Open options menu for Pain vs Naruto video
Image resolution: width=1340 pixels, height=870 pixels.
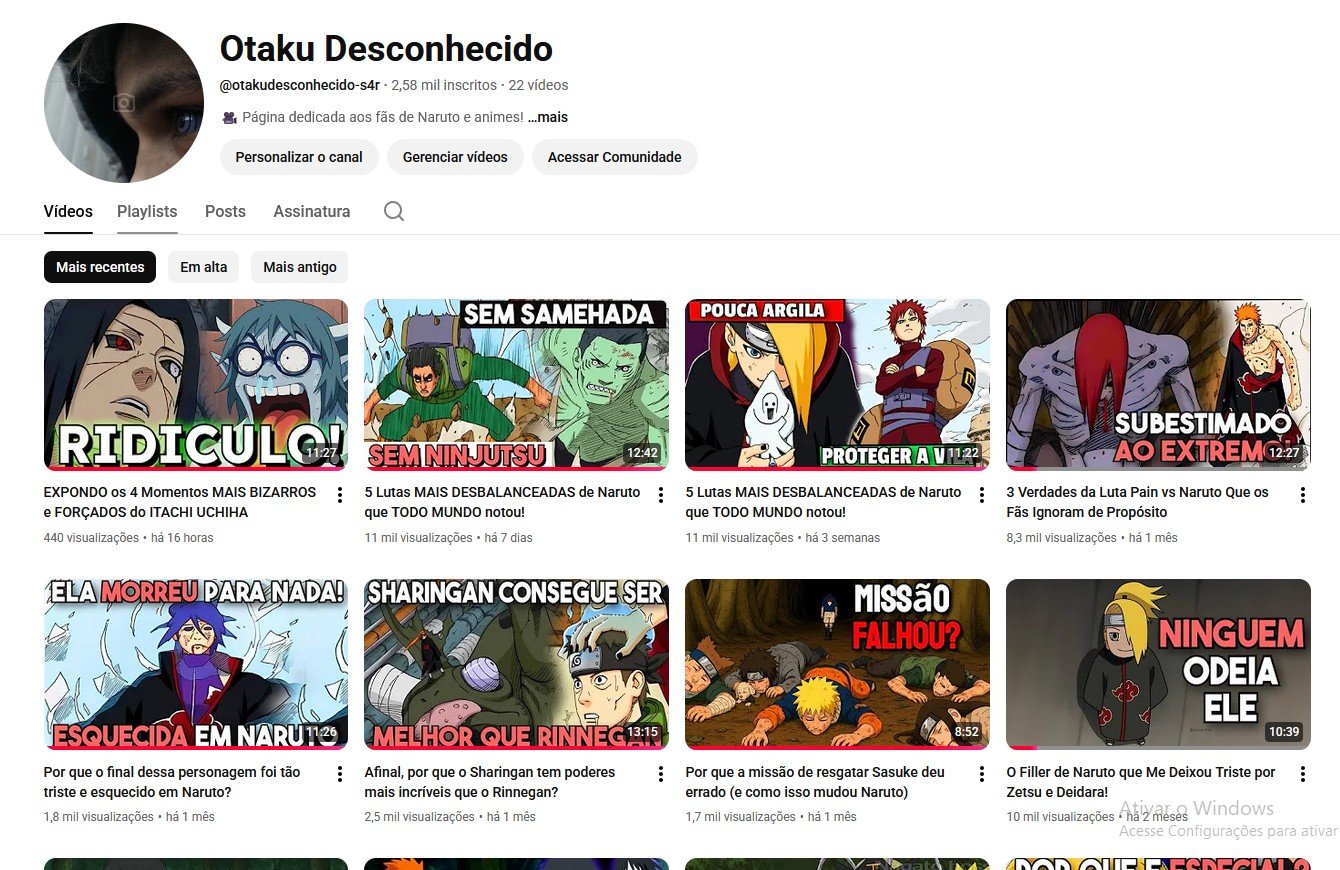coord(1302,495)
